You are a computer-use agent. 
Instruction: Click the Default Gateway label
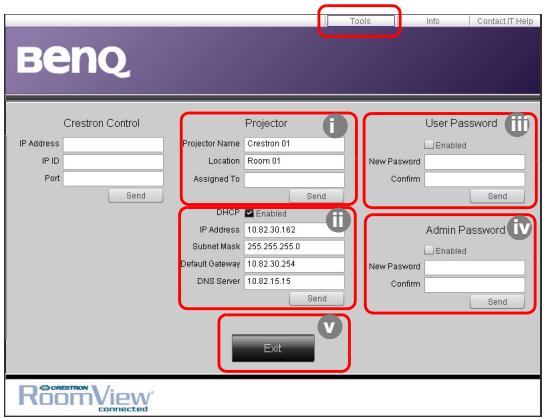tap(210, 264)
